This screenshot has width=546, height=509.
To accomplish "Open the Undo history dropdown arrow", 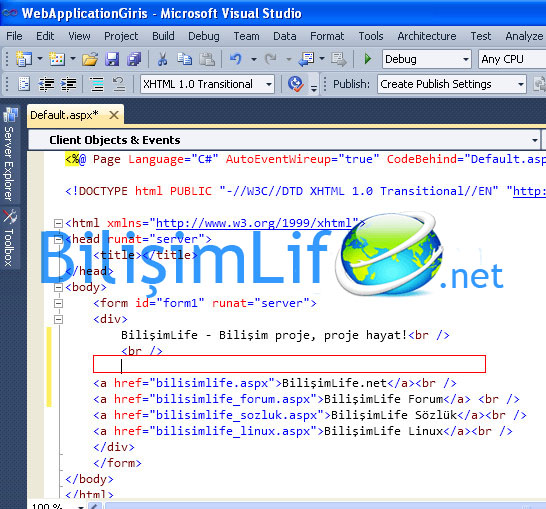I will (254, 59).
